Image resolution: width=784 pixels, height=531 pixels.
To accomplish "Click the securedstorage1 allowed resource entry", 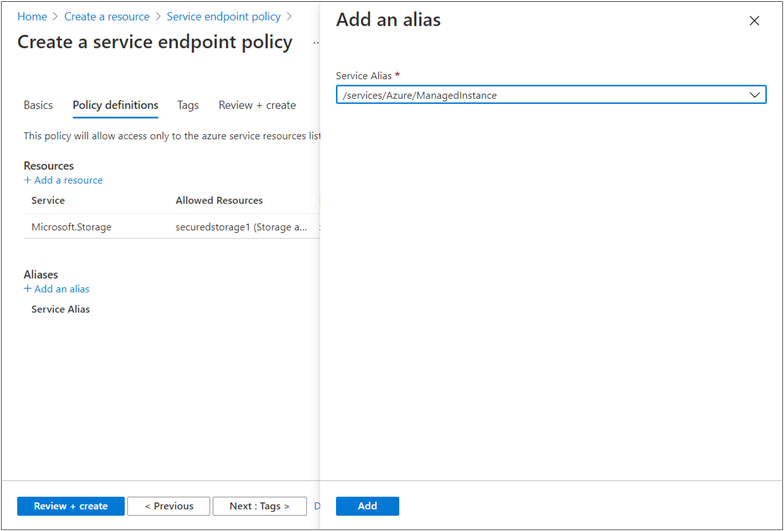I will tap(241, 227).
